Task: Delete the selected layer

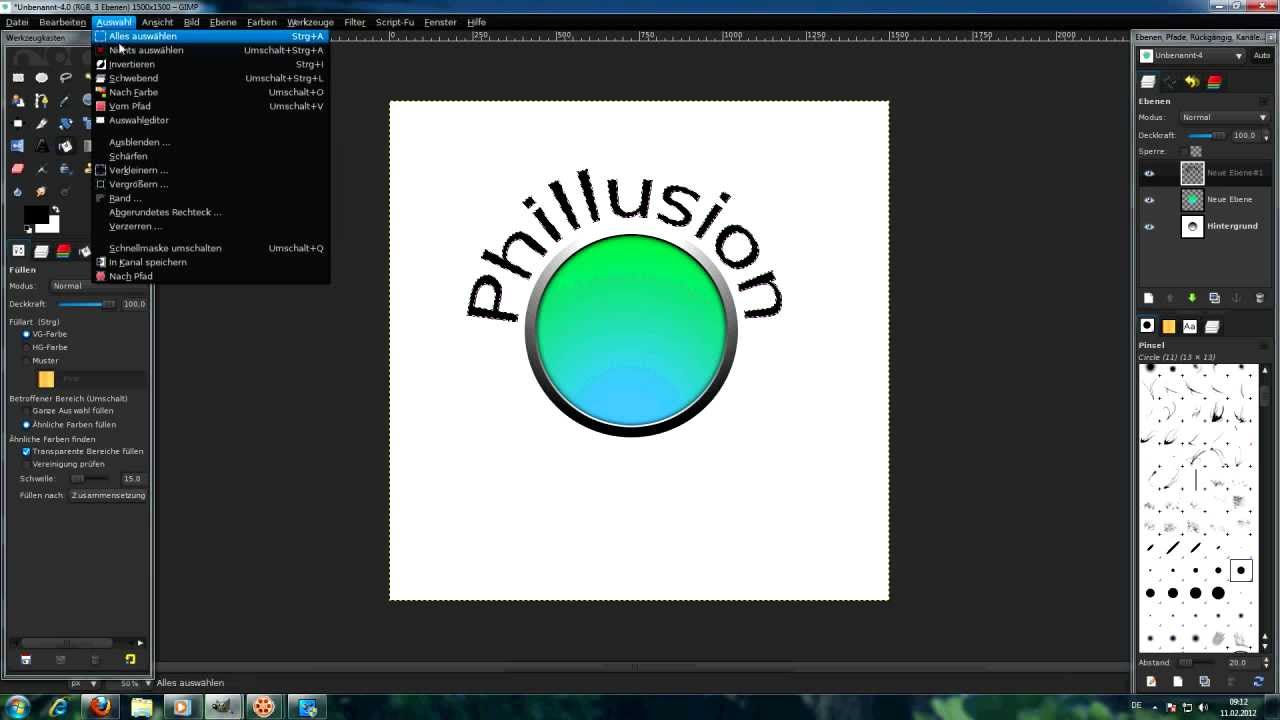Action: click(1258, 298)
